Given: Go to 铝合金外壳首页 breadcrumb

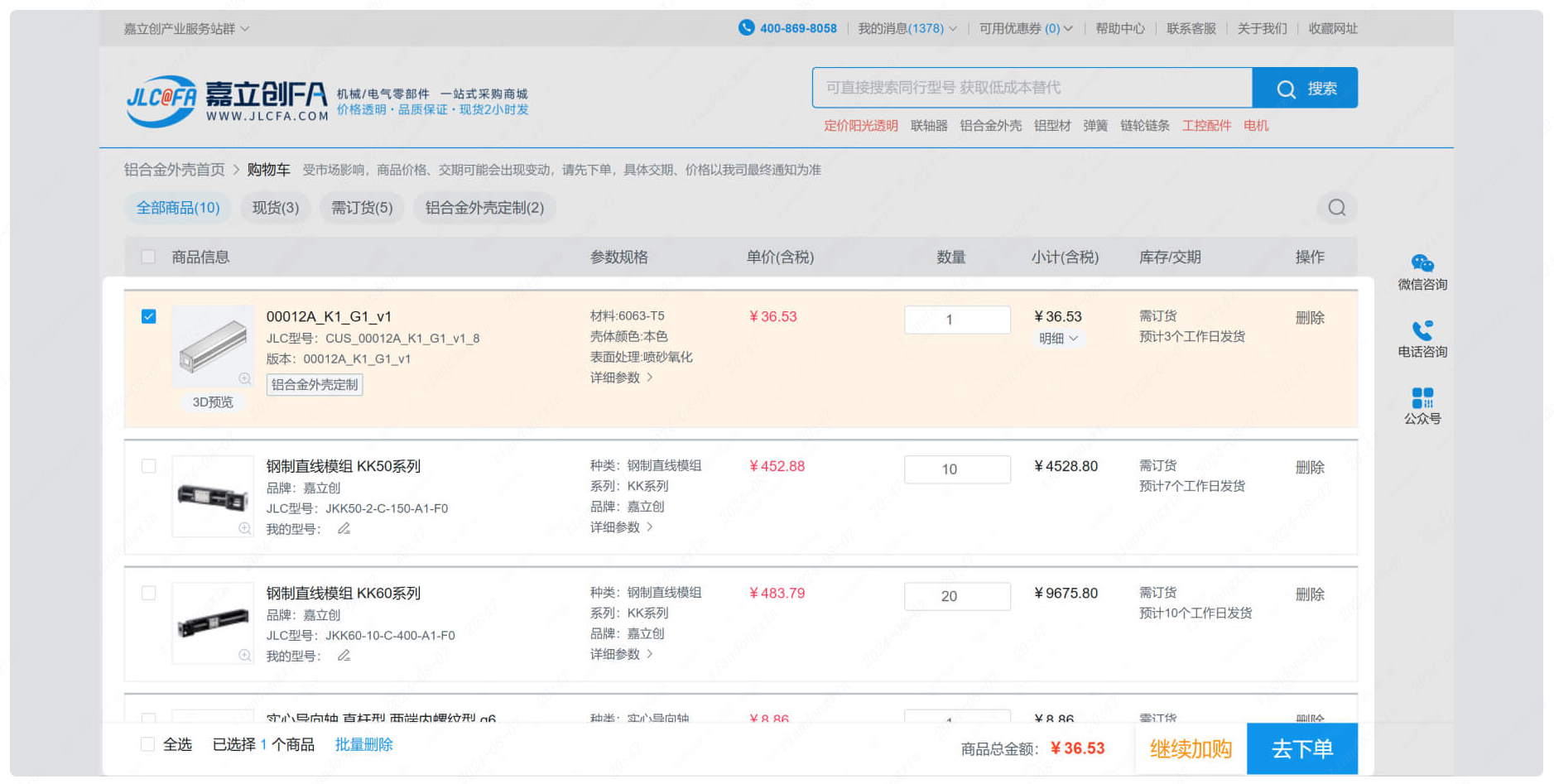Looking at the screenshot, I should (x=174, y=170).
